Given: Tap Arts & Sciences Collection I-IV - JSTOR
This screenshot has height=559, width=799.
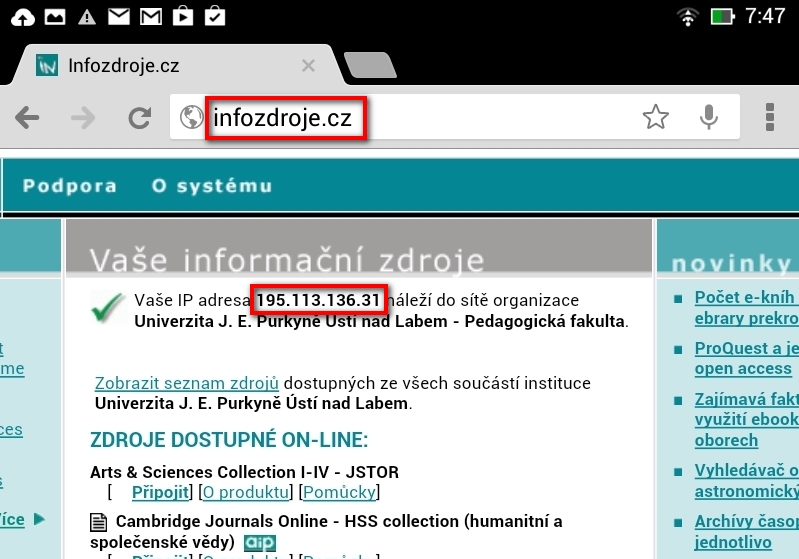Looking at the screenshot, I should [245, 472].
